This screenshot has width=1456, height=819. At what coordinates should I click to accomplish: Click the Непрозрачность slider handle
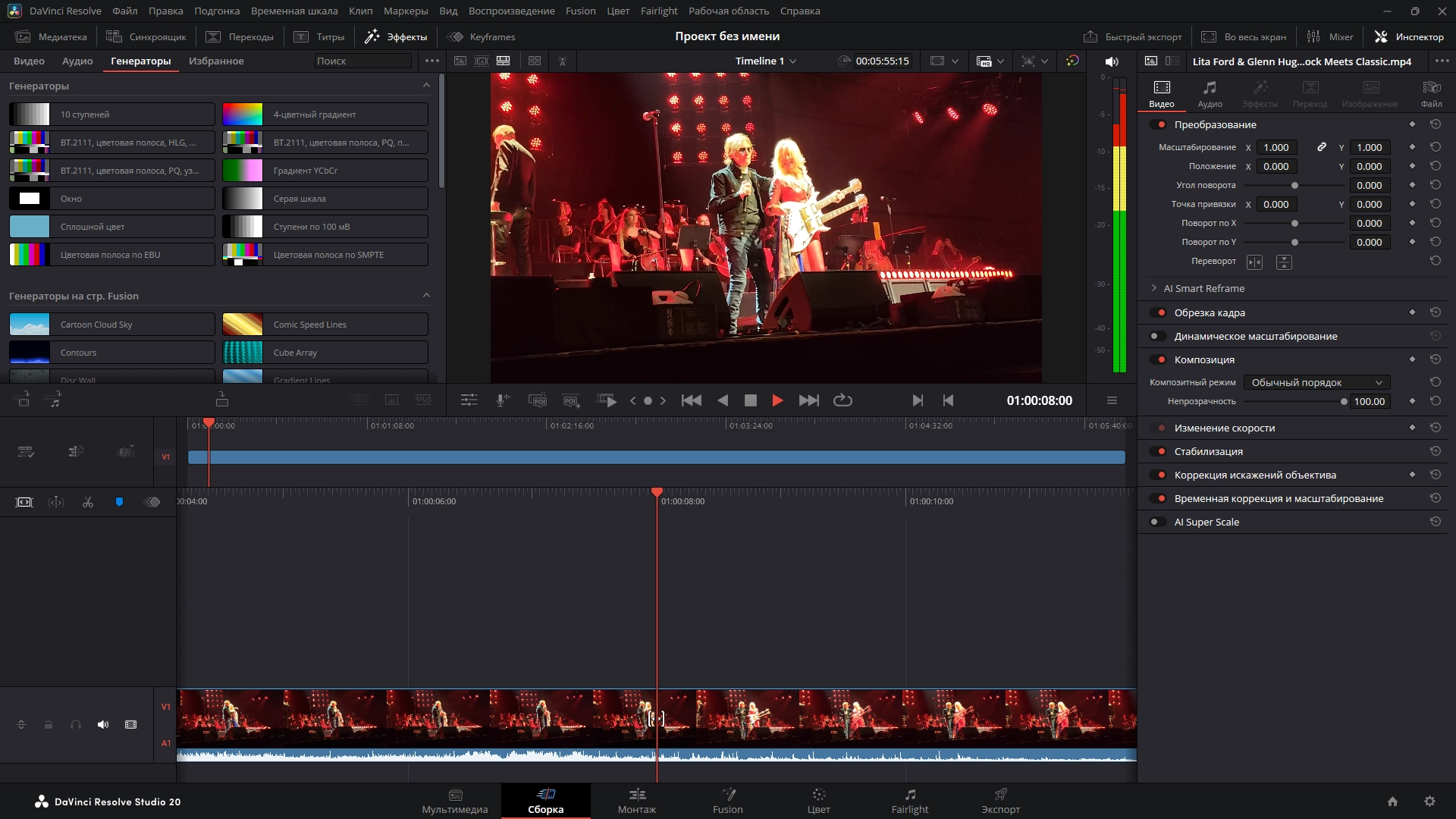1344,402
